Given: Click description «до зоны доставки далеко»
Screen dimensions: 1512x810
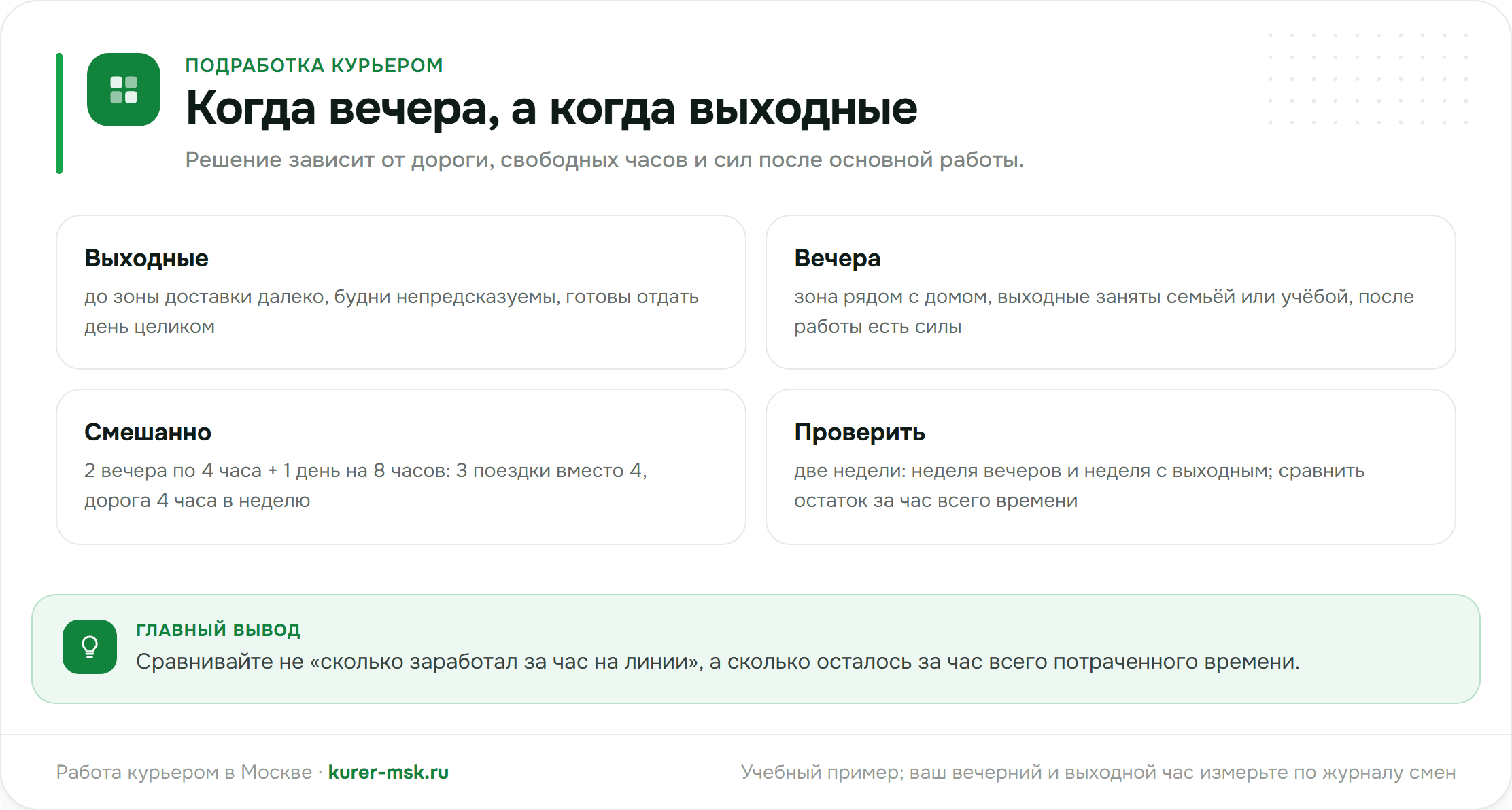Looking at the screenshot, I should (x=392, y=311).
